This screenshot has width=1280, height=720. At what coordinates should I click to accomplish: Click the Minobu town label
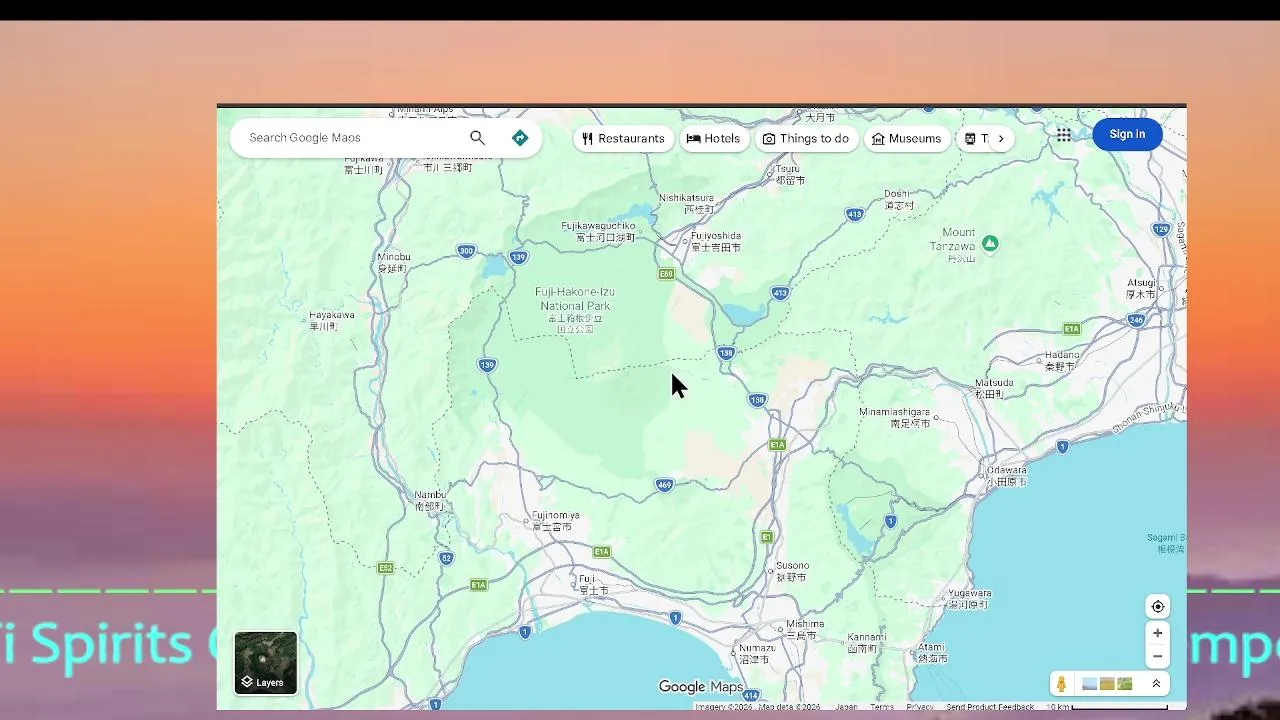point(393,262)
